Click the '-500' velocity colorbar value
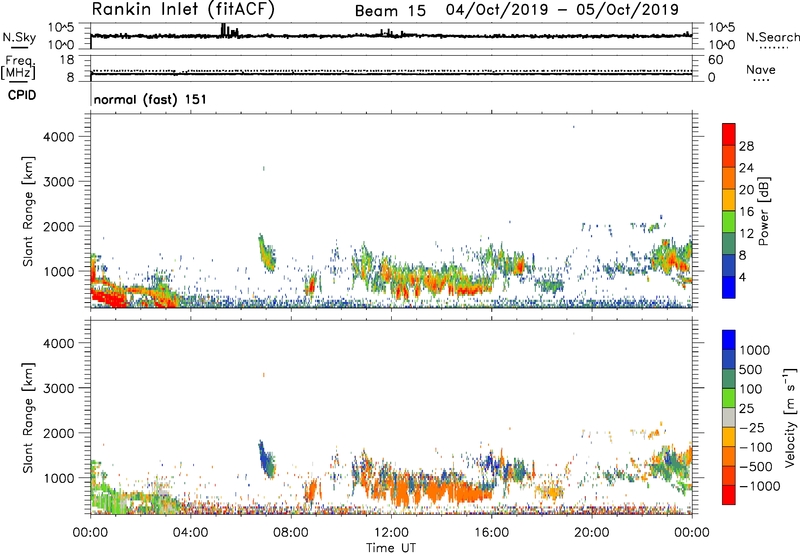The width and height of the screenshot is (800, 554). click(756, 466)
